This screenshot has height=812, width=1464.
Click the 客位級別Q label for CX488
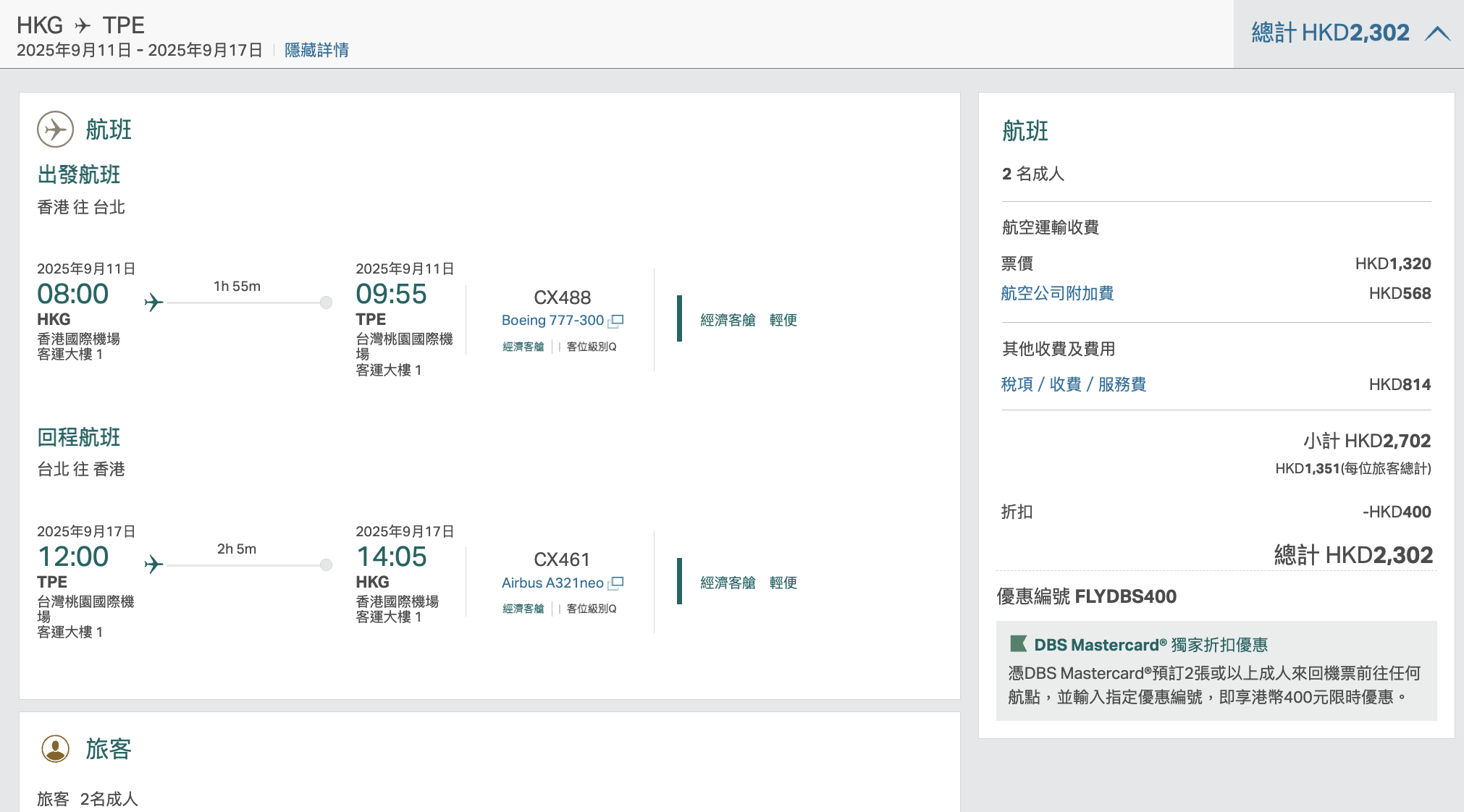592,347
